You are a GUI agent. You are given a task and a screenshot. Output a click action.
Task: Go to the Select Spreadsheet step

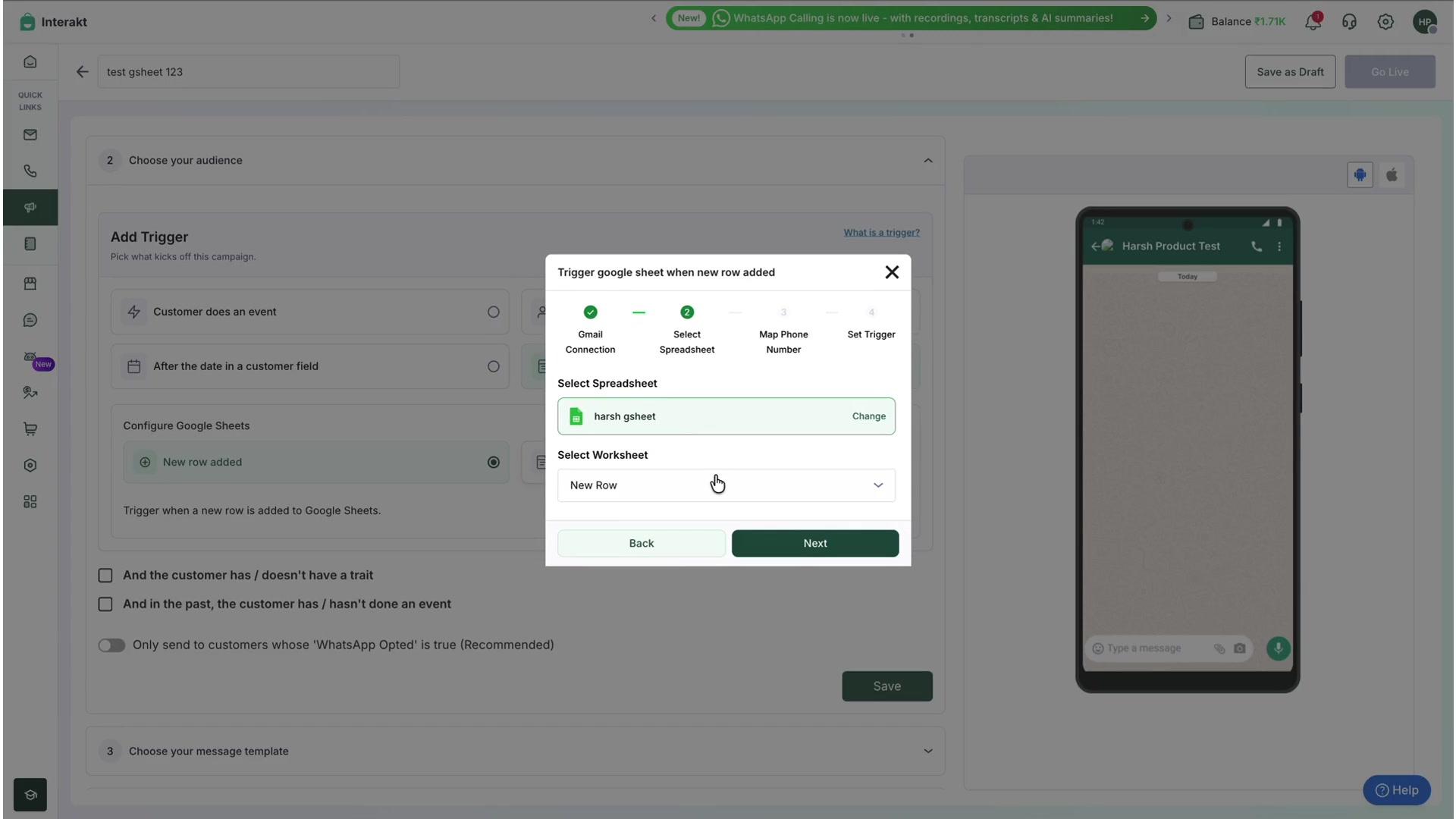[687, 331]
